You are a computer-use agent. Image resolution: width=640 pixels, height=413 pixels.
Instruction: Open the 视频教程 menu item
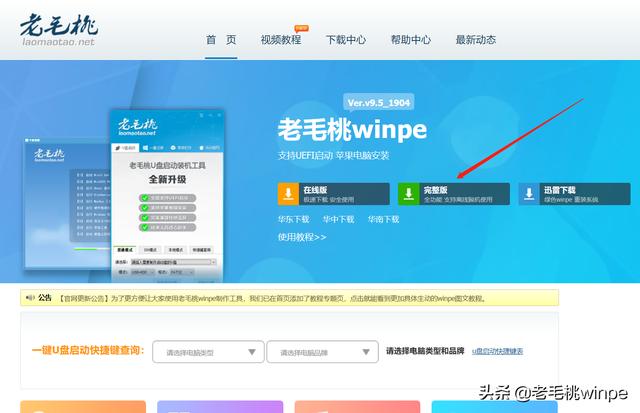click(281, 40)
